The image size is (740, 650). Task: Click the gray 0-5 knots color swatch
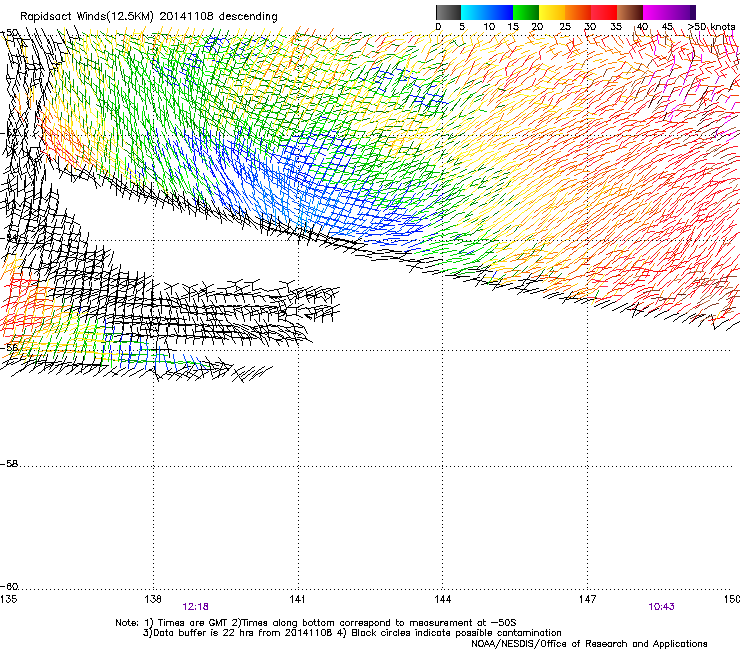(448, 12)
